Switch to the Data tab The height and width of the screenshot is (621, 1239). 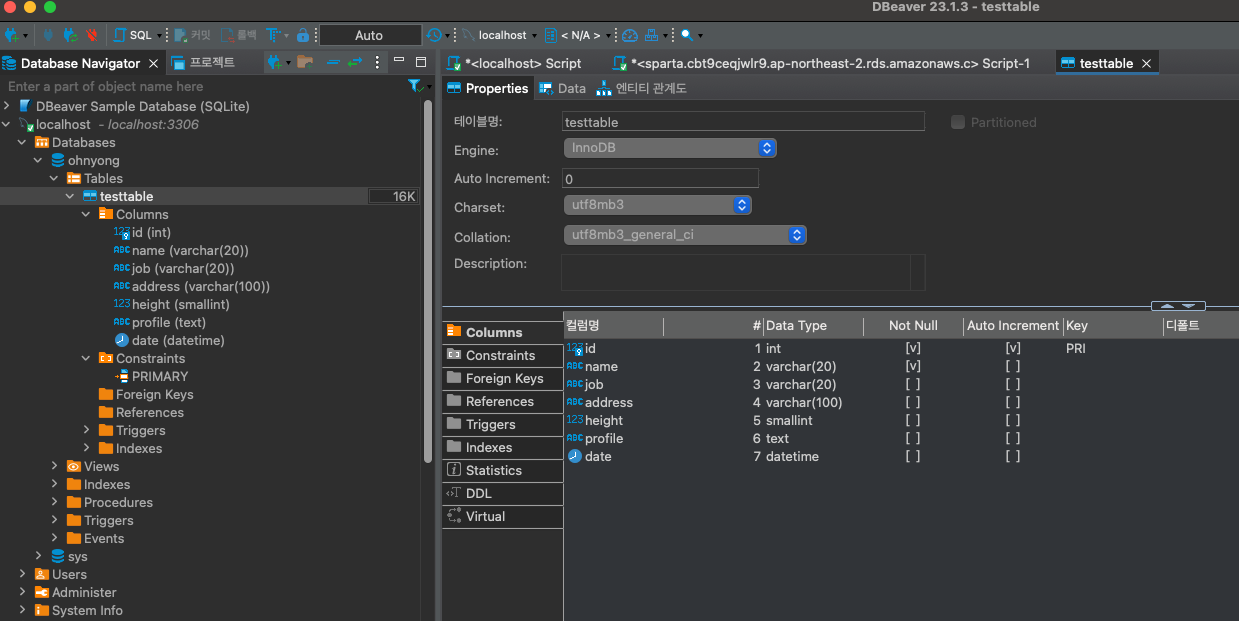pos(562,88)
